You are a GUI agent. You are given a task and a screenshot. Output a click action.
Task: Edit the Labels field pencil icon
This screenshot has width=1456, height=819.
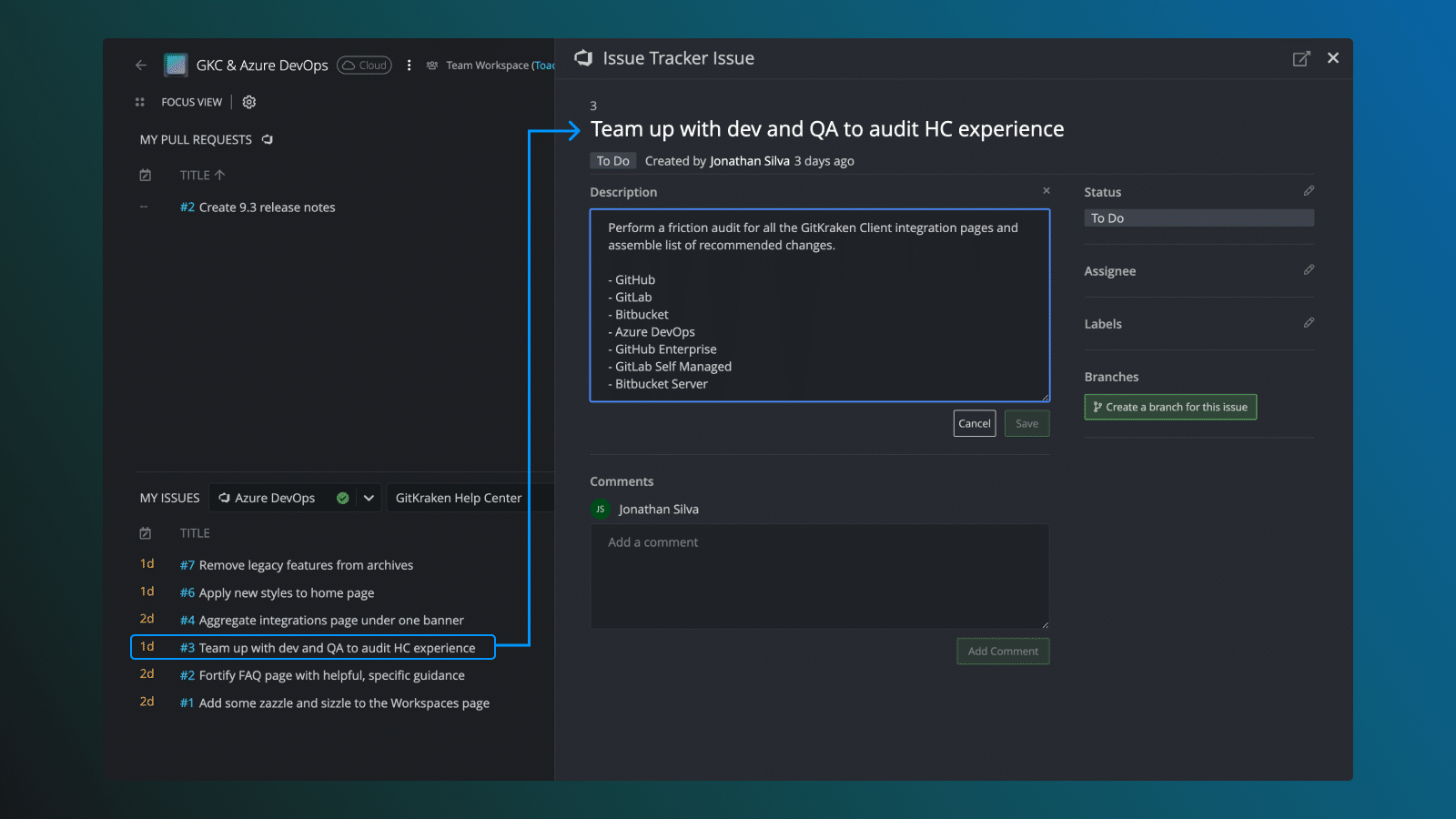tap(1309, 323)
